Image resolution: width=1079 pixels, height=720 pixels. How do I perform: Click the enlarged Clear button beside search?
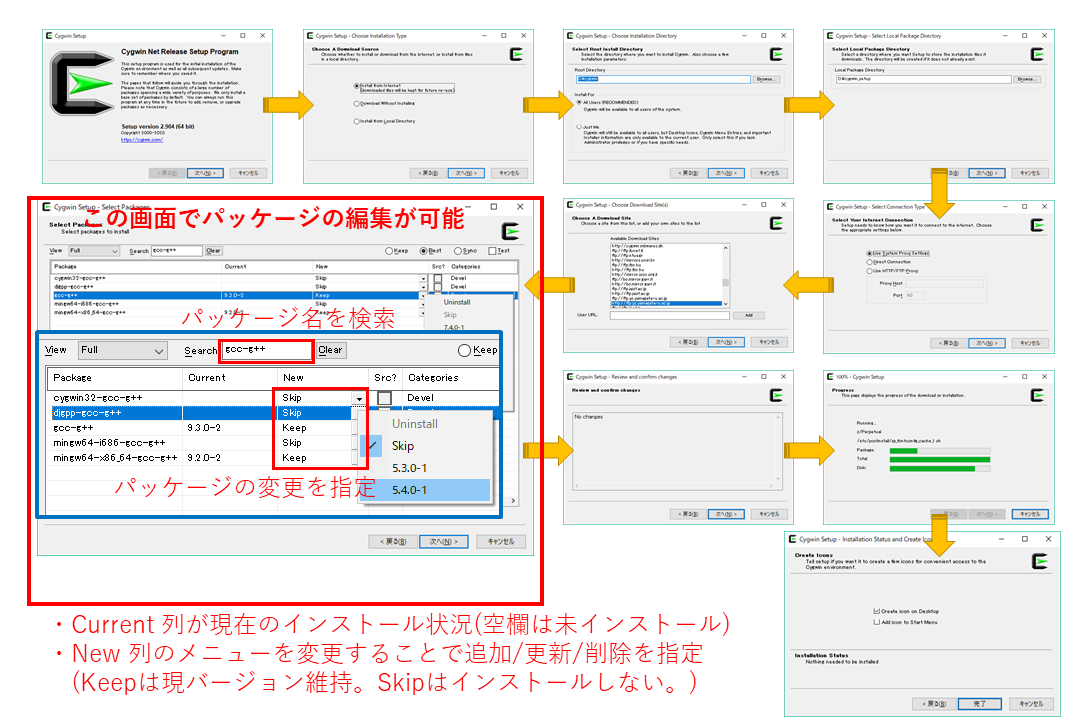[330, 351]
